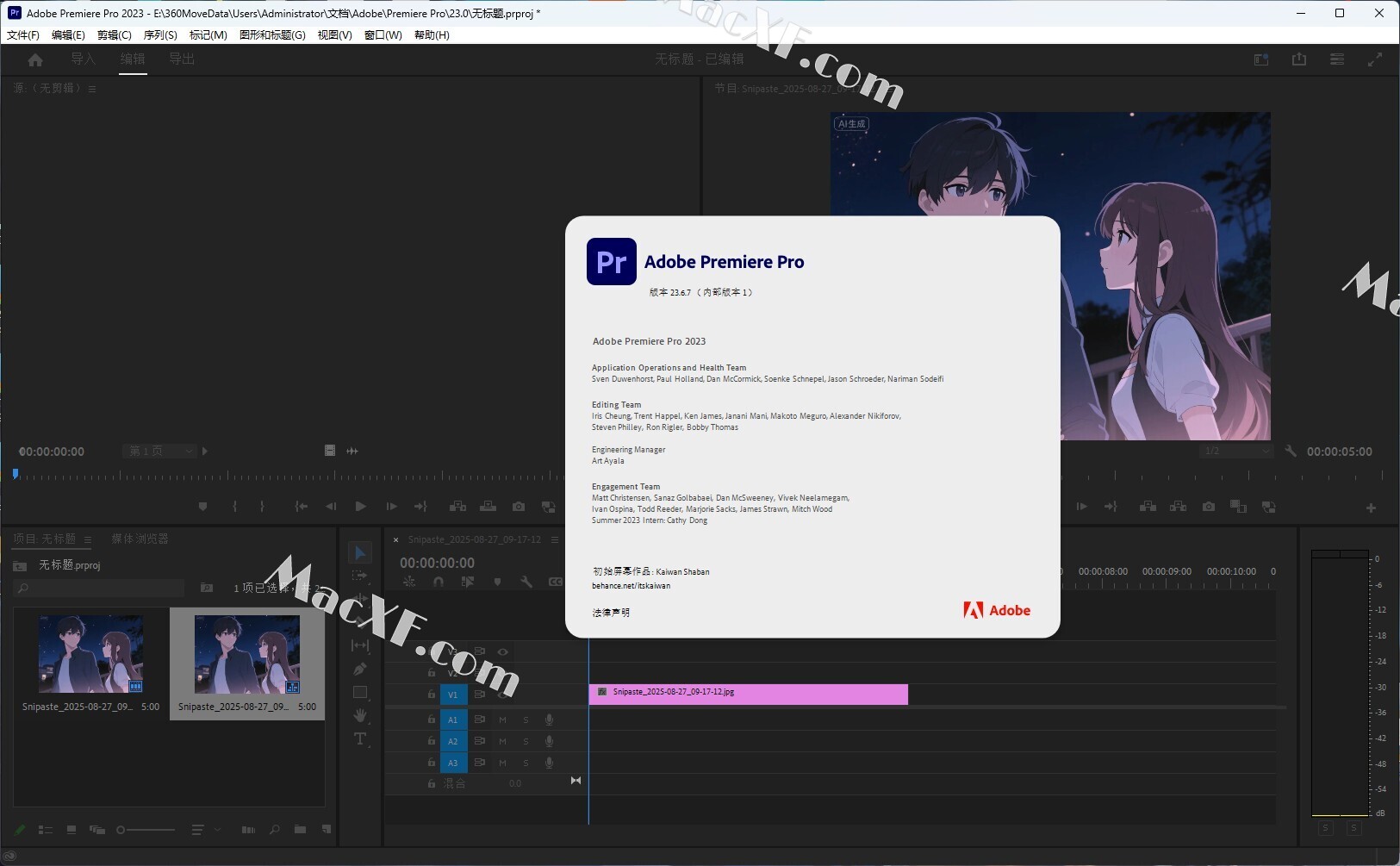The height and width of the screenshot is (866, 1400).
Task: Click New Bin folder icon
Action: [x=300, y=830]
